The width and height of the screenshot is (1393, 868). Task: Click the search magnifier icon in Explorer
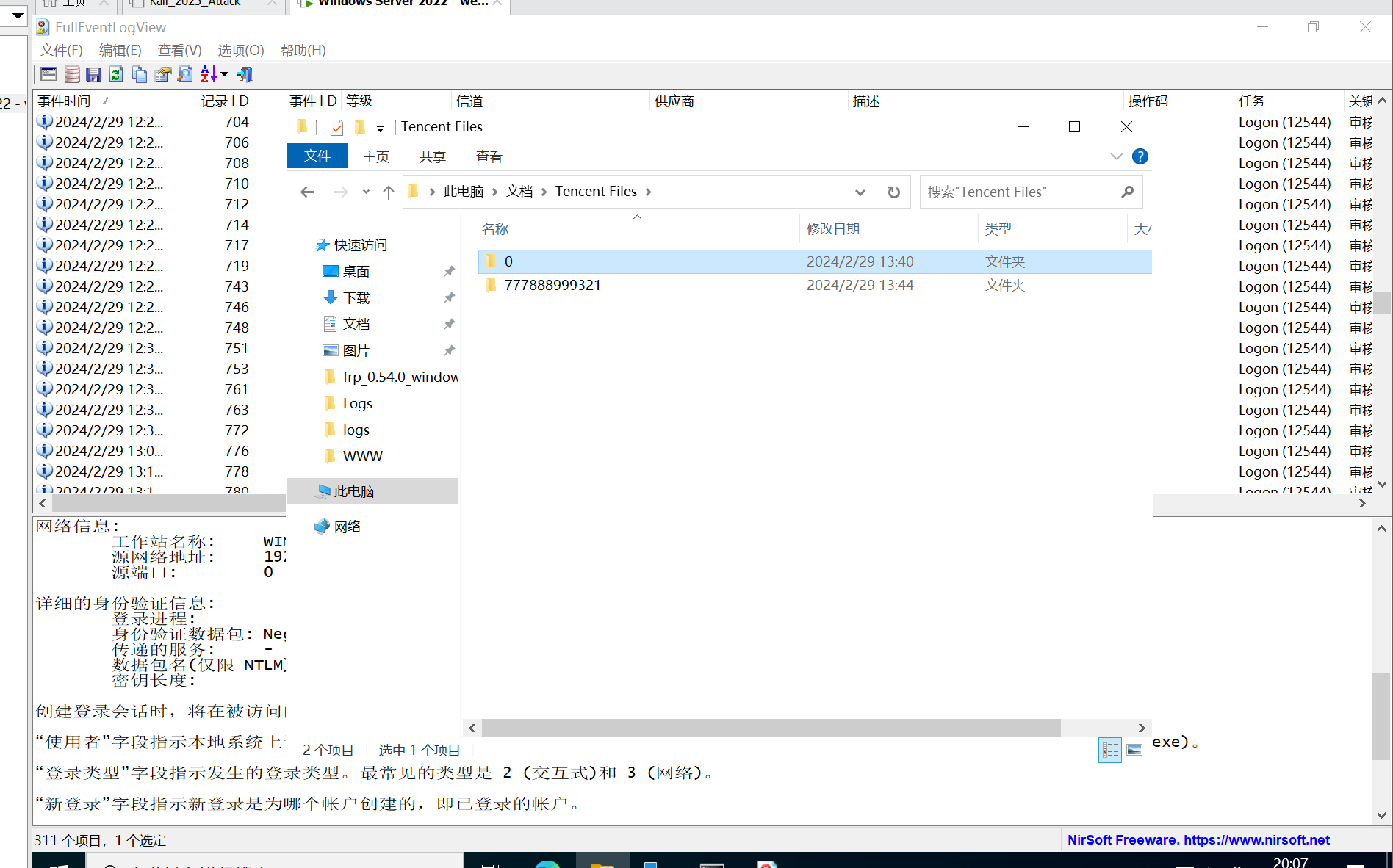[x=1128, y=192]
